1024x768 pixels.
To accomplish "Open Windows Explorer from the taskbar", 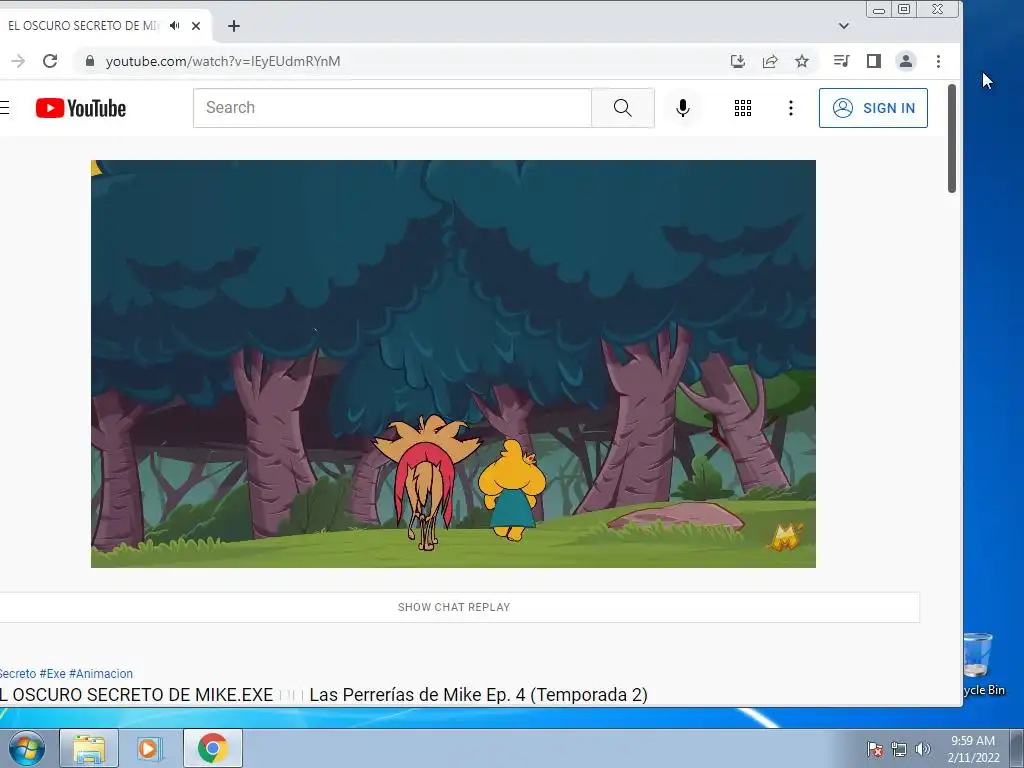I will point(89,748).
